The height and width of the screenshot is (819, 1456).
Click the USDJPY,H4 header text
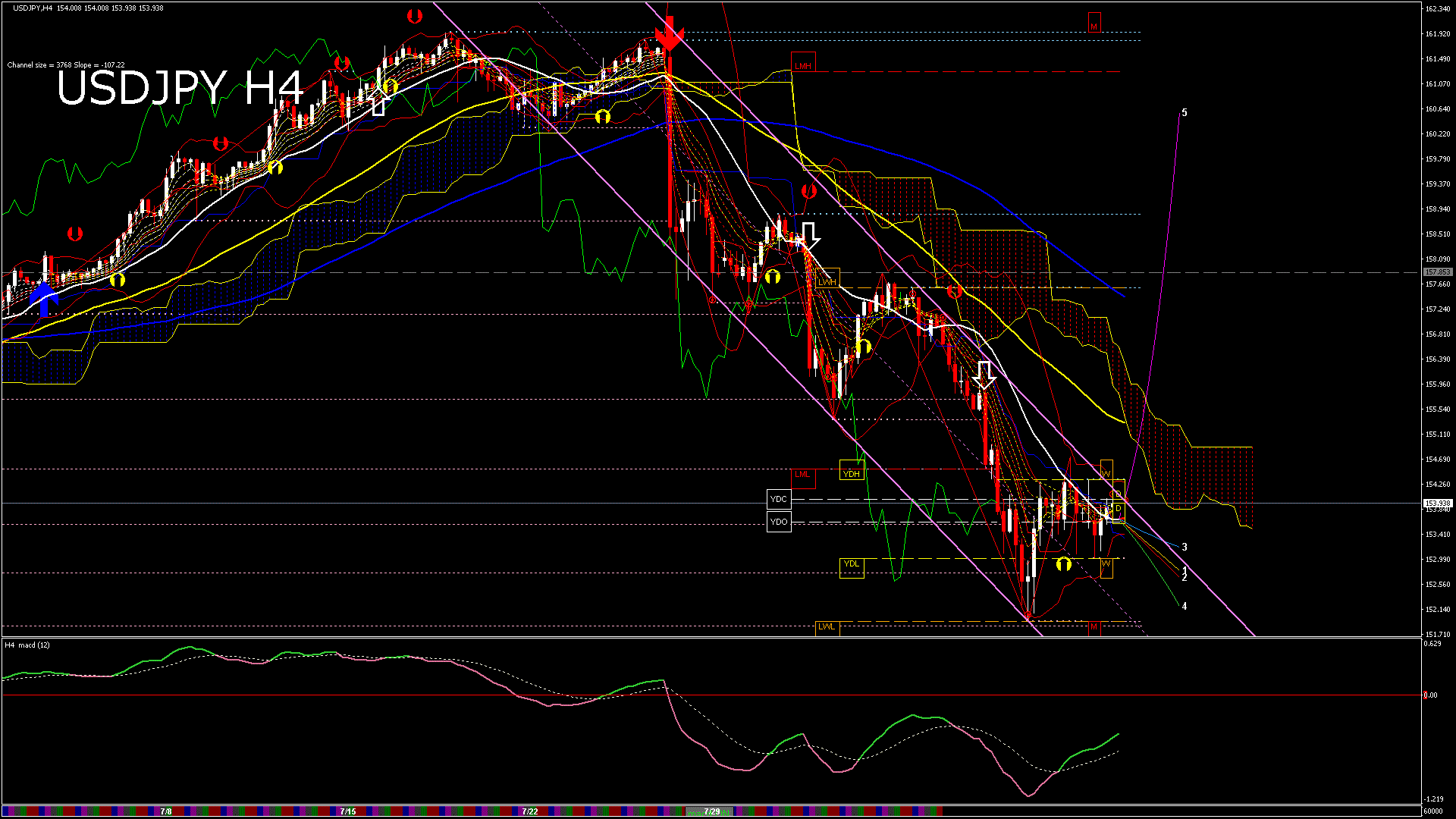33,8
